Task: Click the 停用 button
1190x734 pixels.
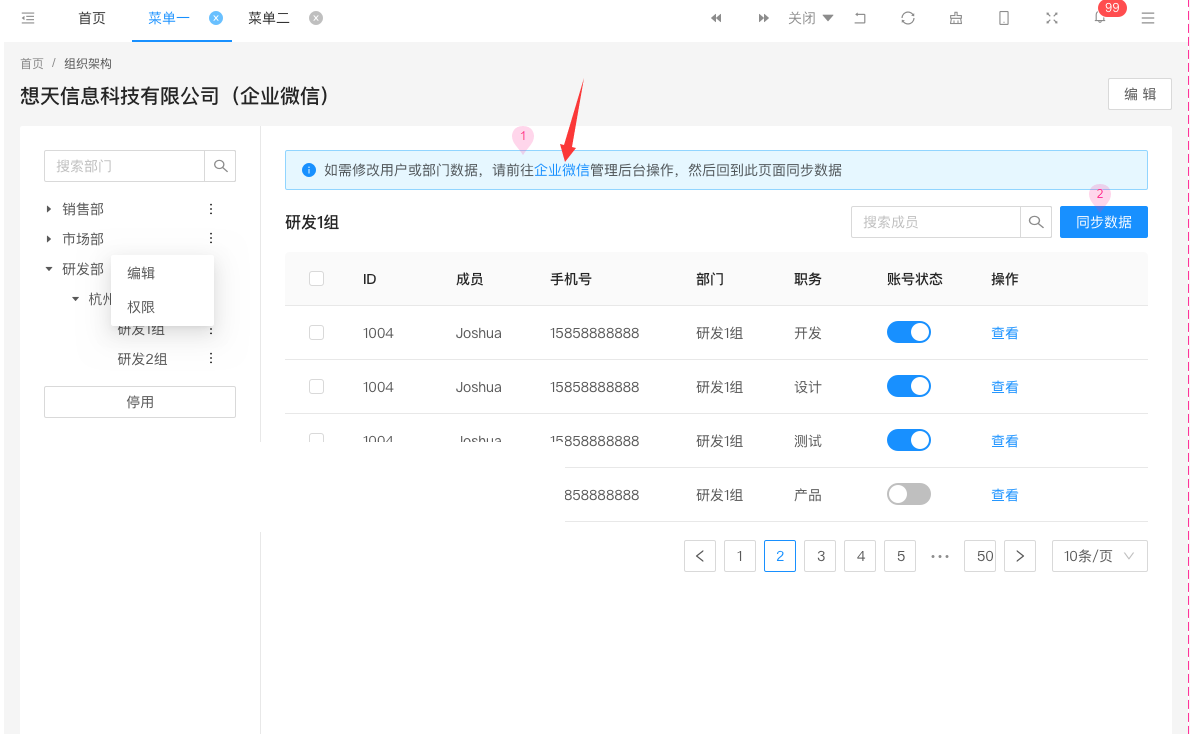Action: coord(140,402)
